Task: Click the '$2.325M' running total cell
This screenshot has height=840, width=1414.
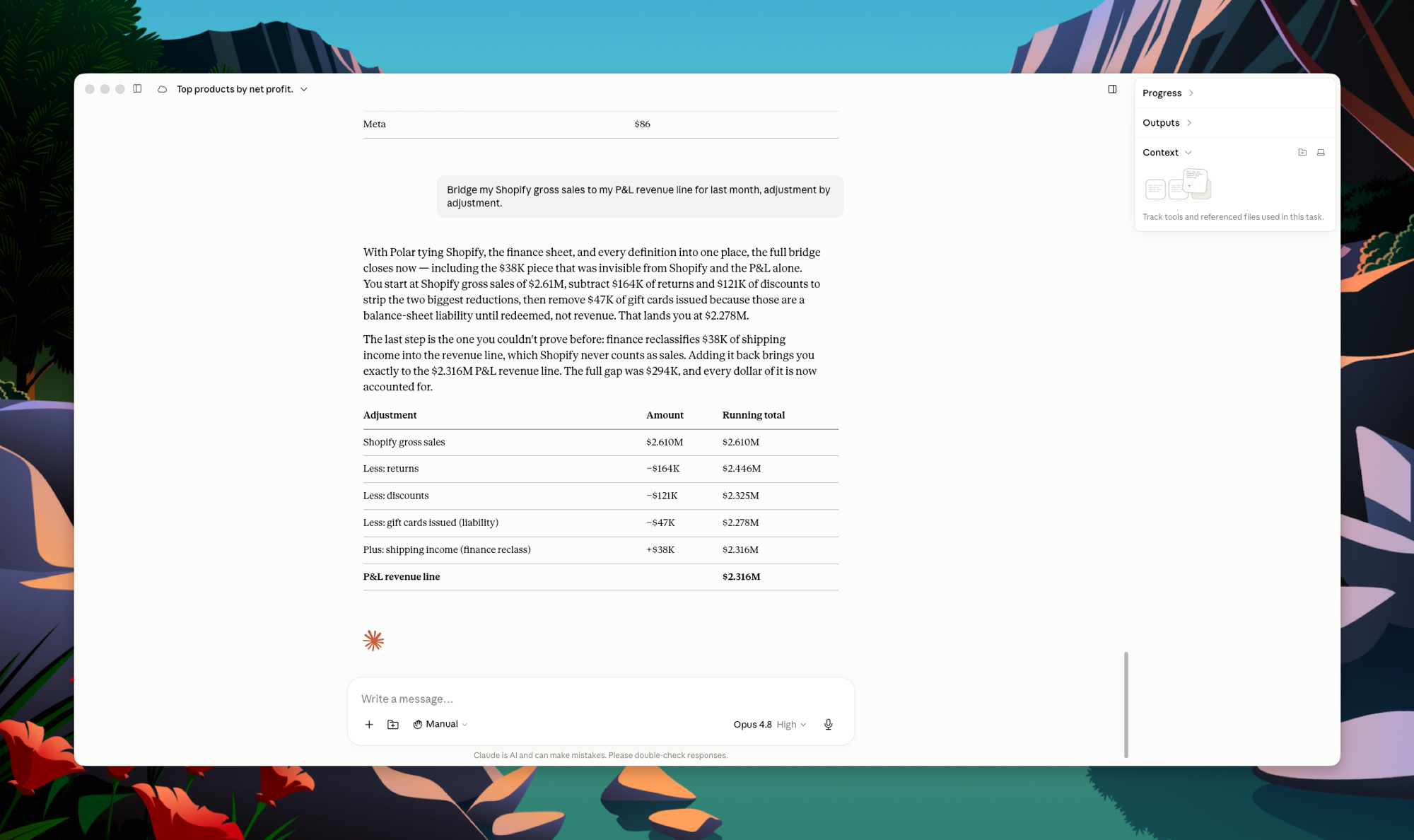Action: pyautogui.click(x=740, y=496)
